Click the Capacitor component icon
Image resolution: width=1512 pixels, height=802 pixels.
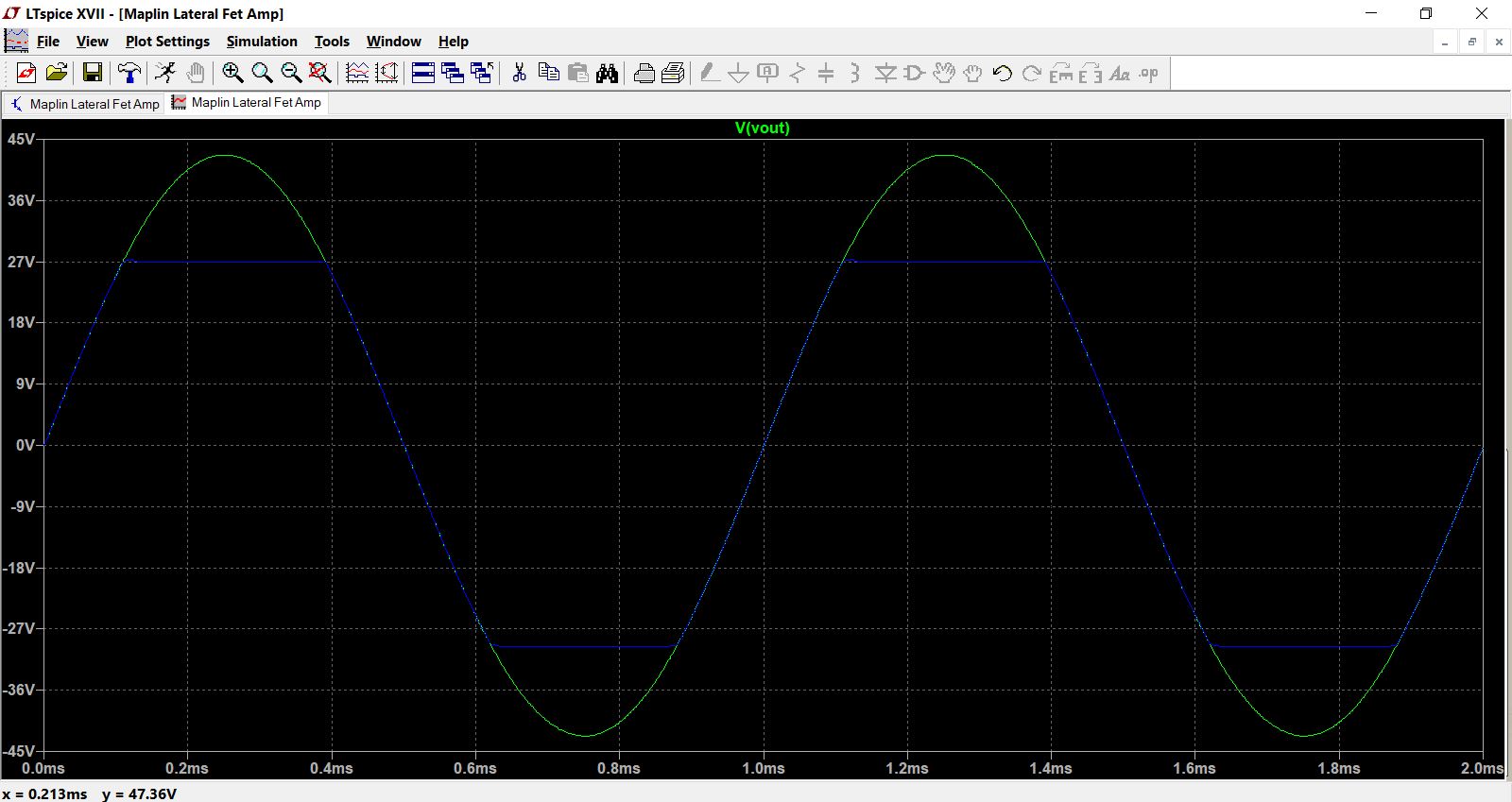point(826,73)
